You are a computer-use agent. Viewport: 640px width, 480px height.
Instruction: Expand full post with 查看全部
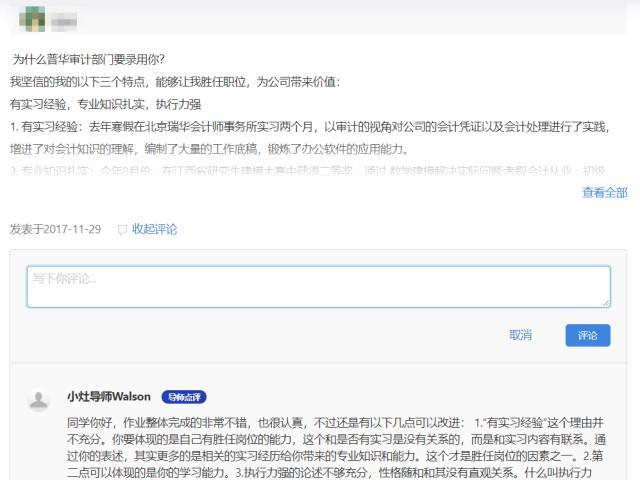[x=604, y=192]
